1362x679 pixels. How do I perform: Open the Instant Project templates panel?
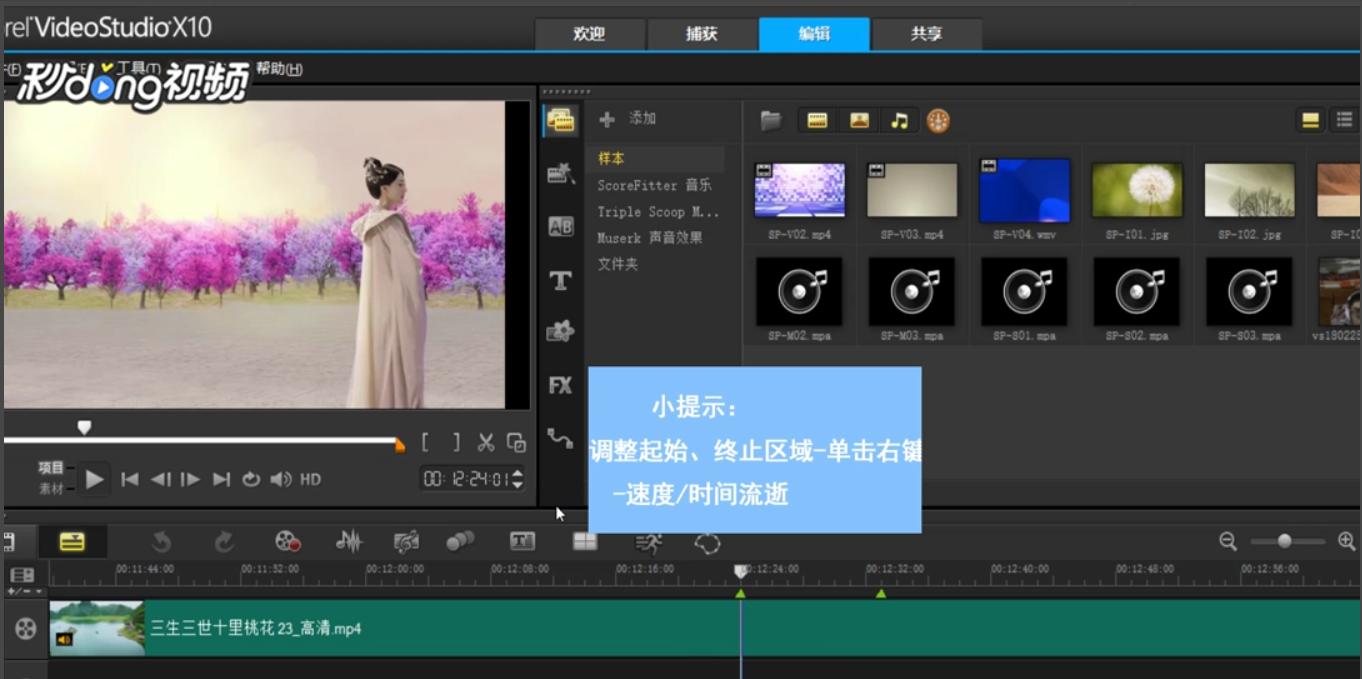click(x=560, y=174)
